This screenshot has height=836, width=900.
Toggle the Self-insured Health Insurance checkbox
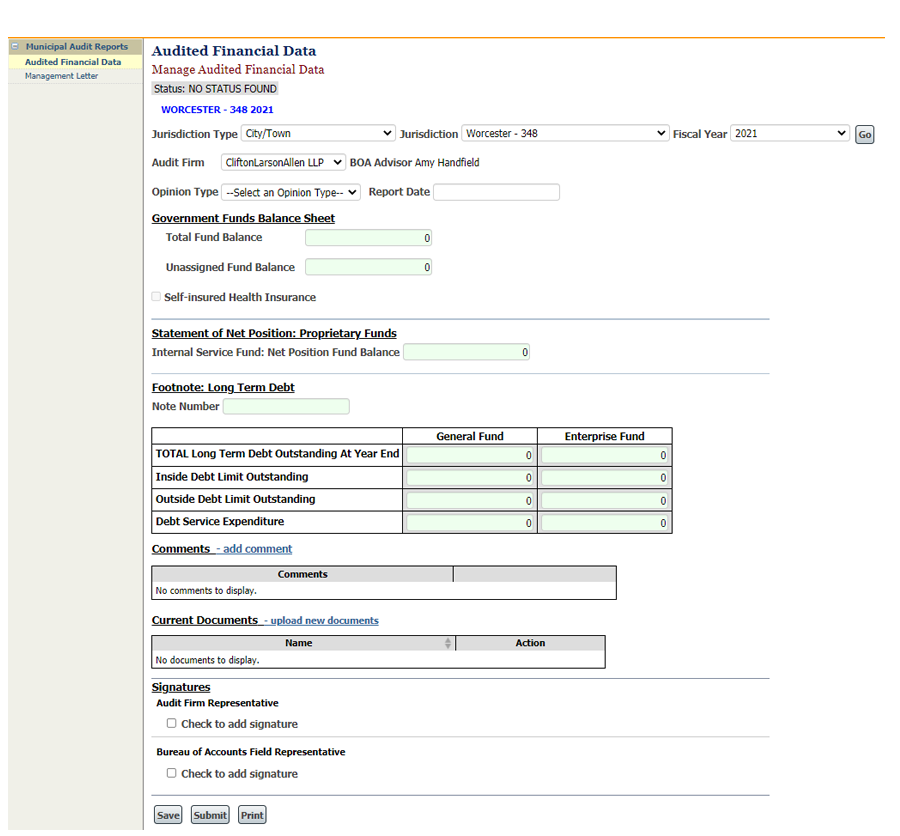[156, 297]
